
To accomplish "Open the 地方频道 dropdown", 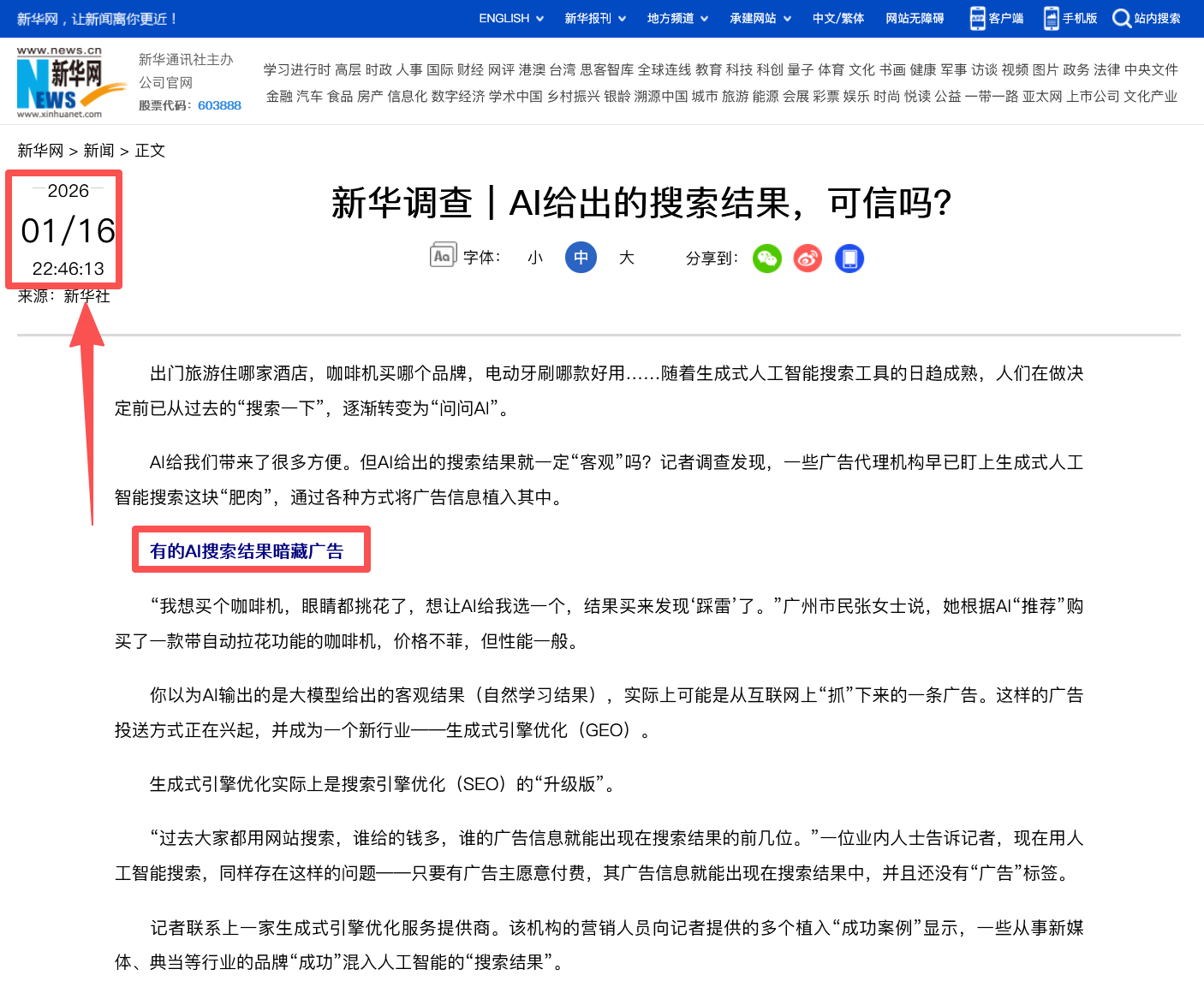I will (677, 18).
